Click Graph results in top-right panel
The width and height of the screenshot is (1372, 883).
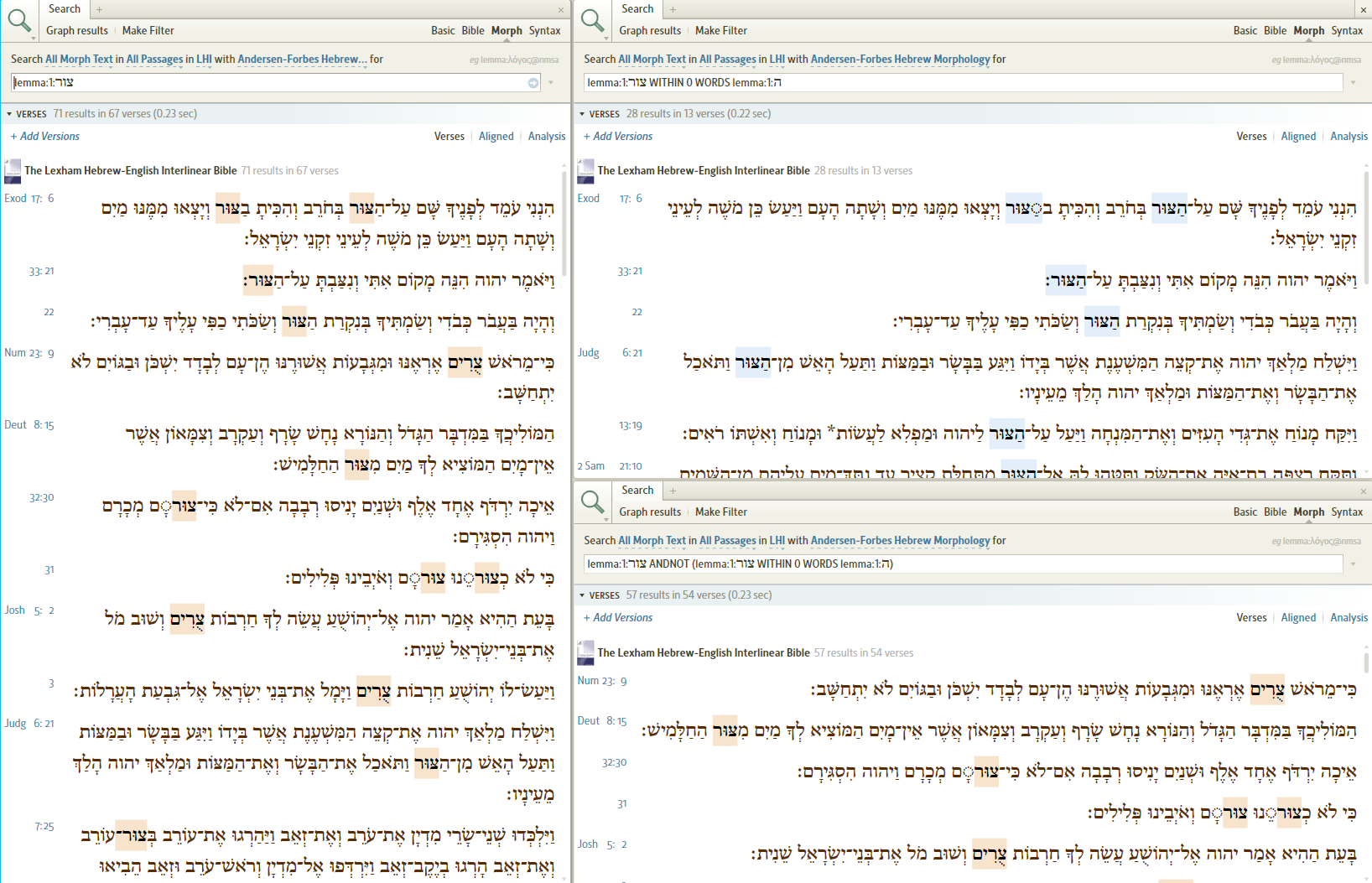click(x=650, y=30)
